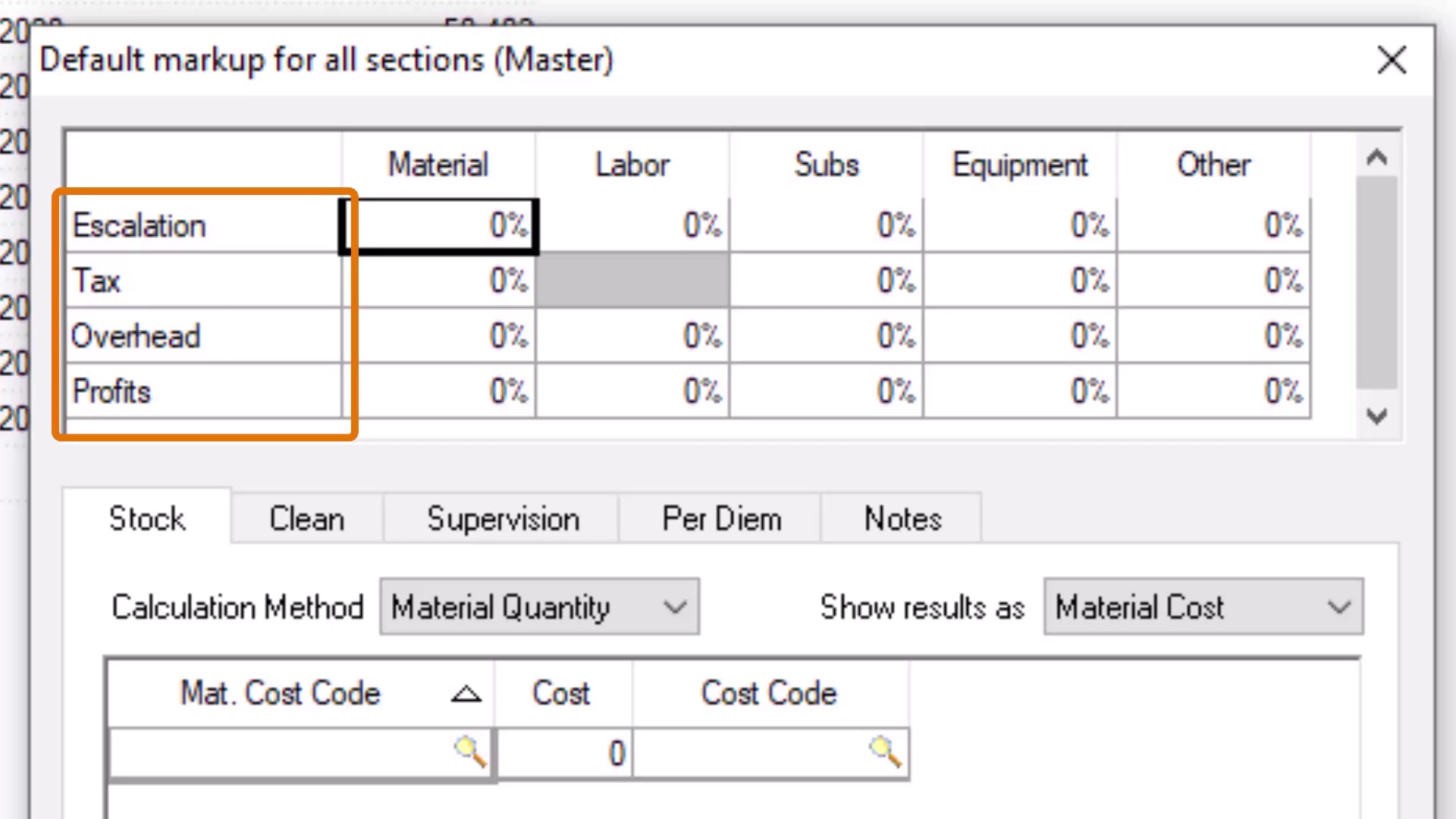
Task: Open the Calculation Method dropdown
Action: (x=539, y=607)
